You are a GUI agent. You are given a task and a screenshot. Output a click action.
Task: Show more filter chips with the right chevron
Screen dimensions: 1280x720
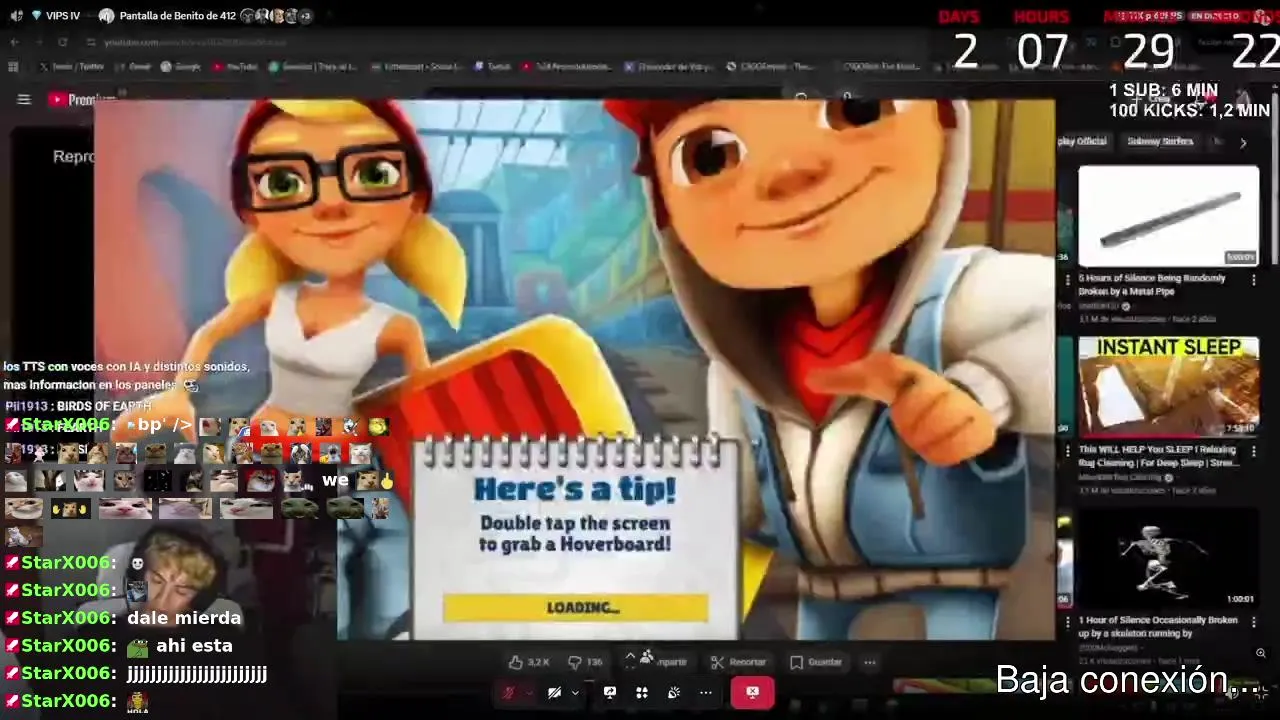tap(1243, 143)
